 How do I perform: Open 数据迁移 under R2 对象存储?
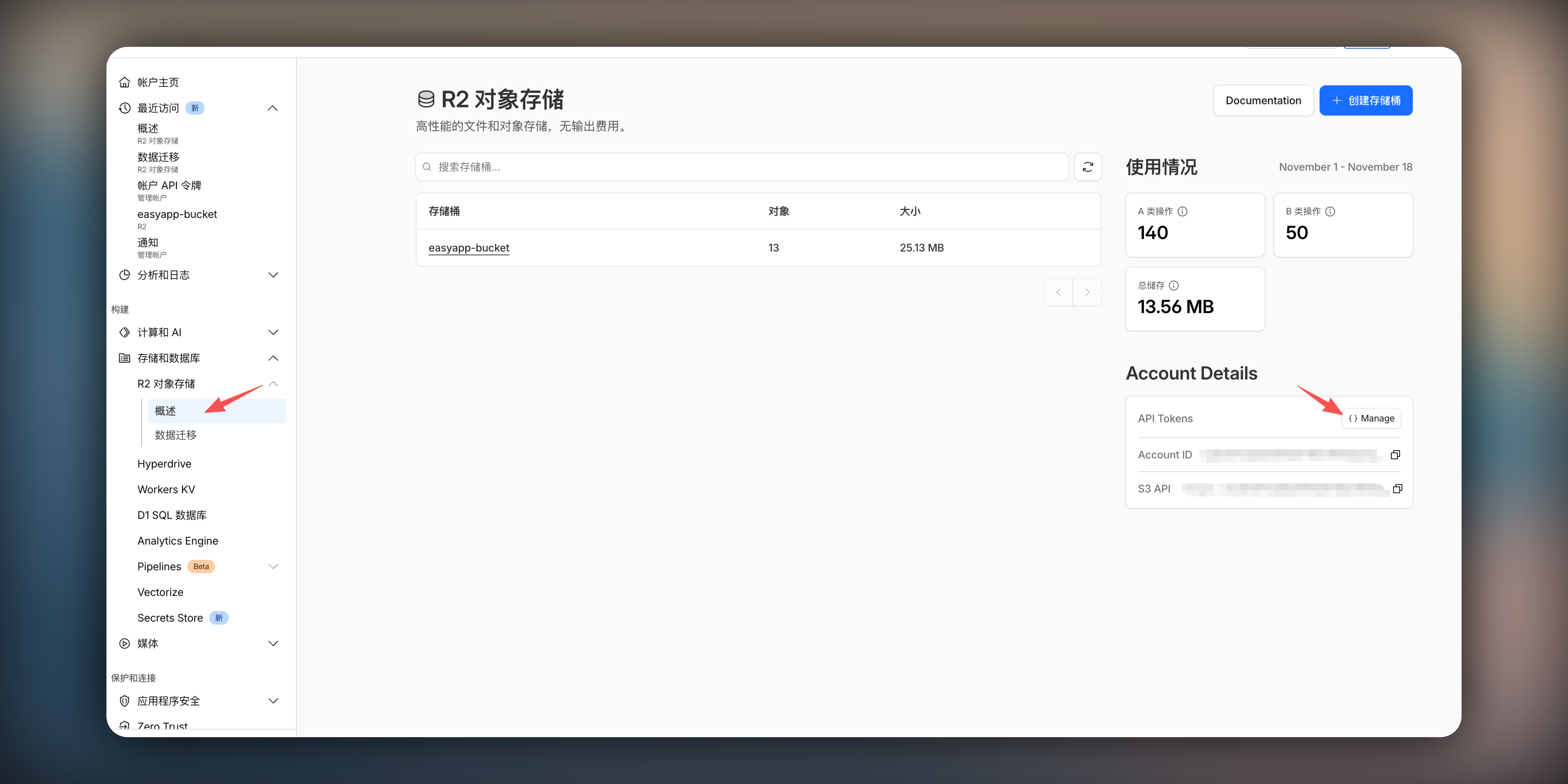pyautogui.click(x=175, y=435)
